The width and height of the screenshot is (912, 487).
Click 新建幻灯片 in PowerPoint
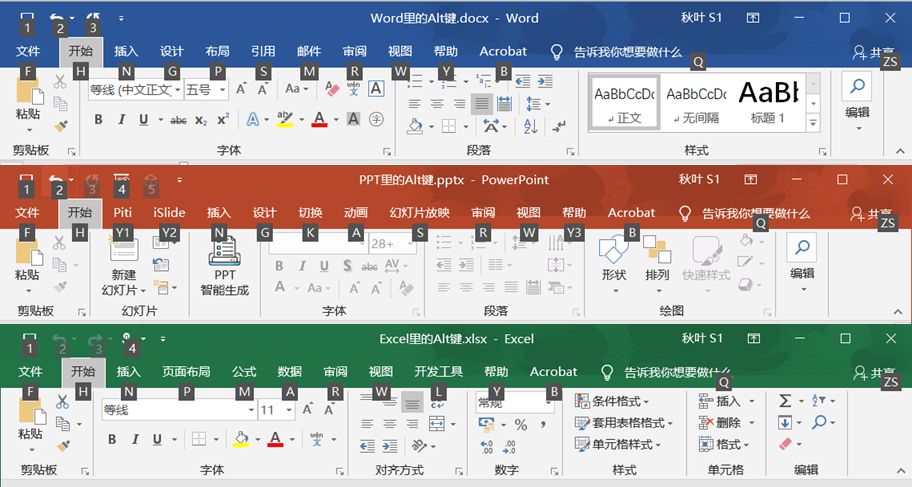click(123, 266)
